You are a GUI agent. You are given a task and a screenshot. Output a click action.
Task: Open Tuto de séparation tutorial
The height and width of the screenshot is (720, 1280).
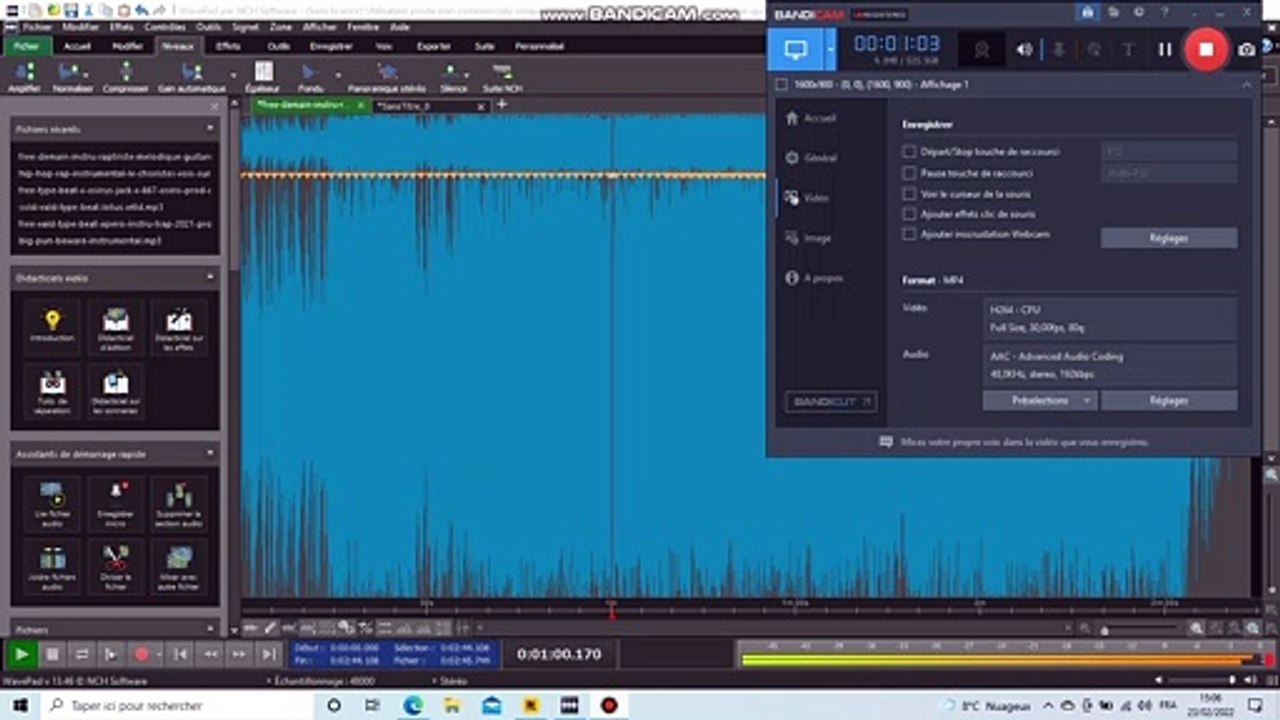(x=52, y=392)
